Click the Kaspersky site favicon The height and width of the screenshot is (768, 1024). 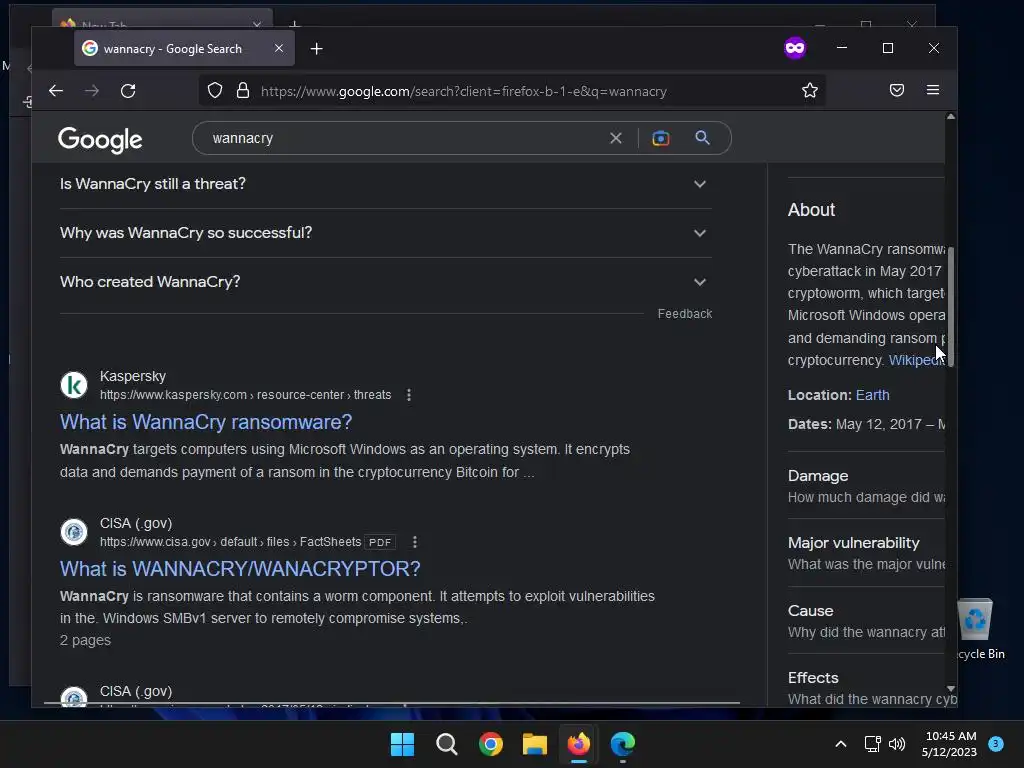click(74, 385)
